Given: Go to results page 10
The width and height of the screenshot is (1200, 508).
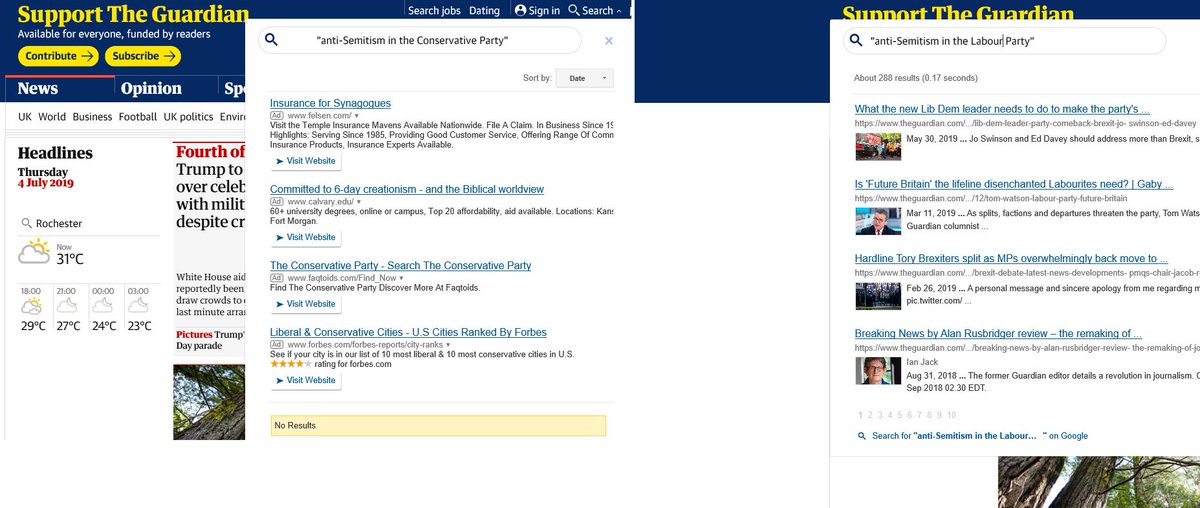Looking at the screenshot, I should click(x=951, y=414).
